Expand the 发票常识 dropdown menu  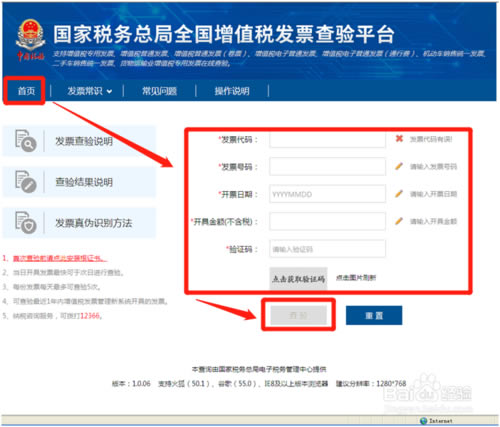[89, 91]
